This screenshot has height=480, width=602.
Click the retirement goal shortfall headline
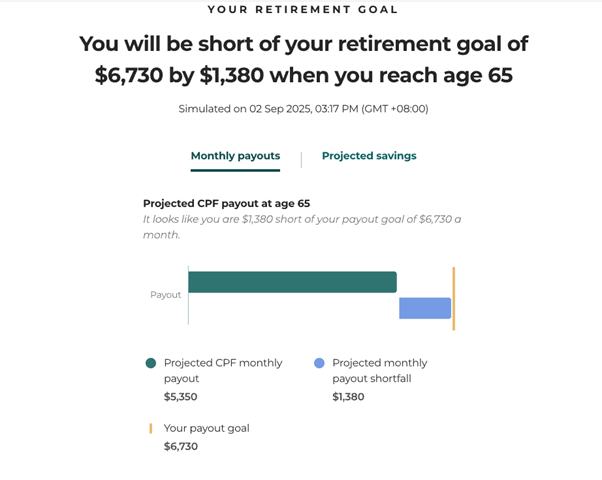coord(303,59)
